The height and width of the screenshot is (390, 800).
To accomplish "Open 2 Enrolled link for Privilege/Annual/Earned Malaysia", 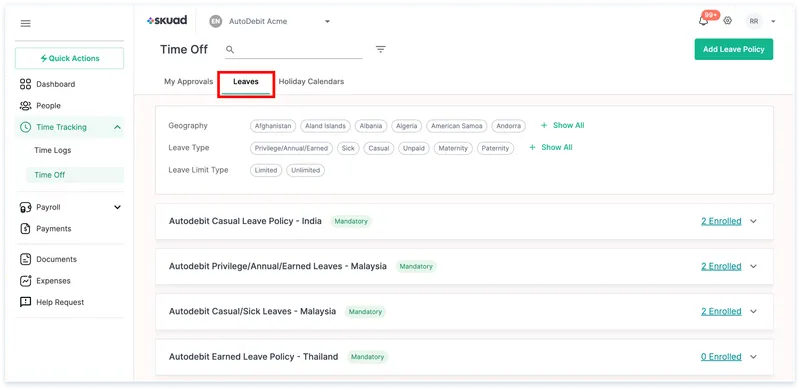I will coord(721,266).
